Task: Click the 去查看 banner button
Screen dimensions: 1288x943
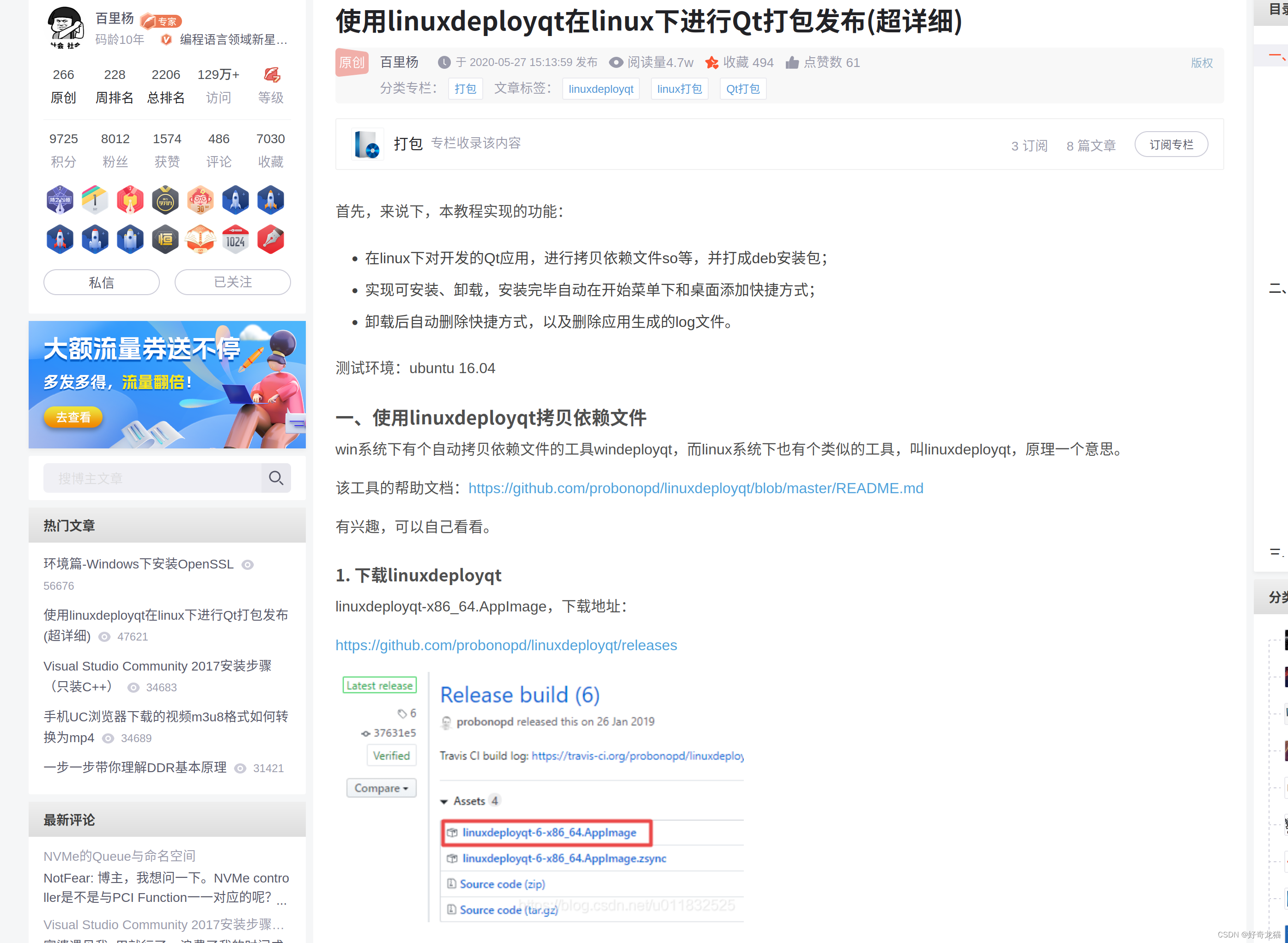Action: [73, 417]
